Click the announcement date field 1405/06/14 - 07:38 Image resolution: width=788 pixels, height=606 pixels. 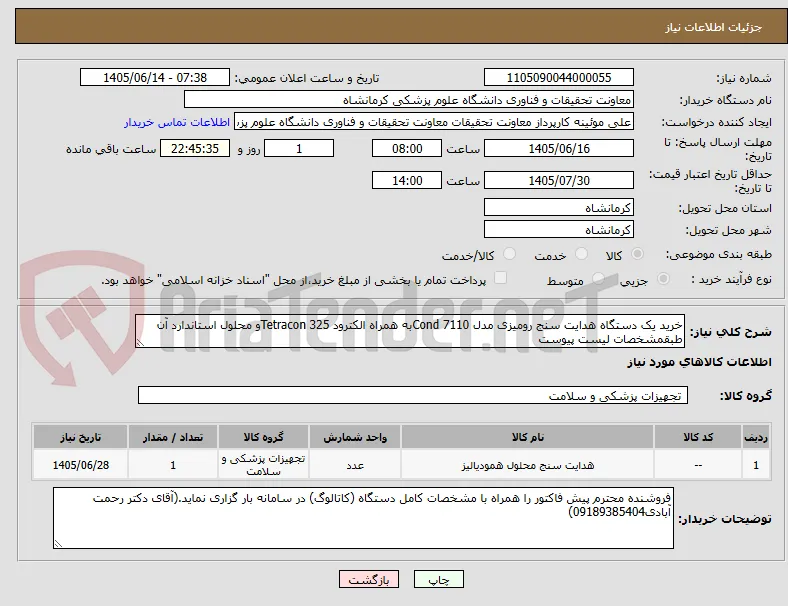coord(155,77)
